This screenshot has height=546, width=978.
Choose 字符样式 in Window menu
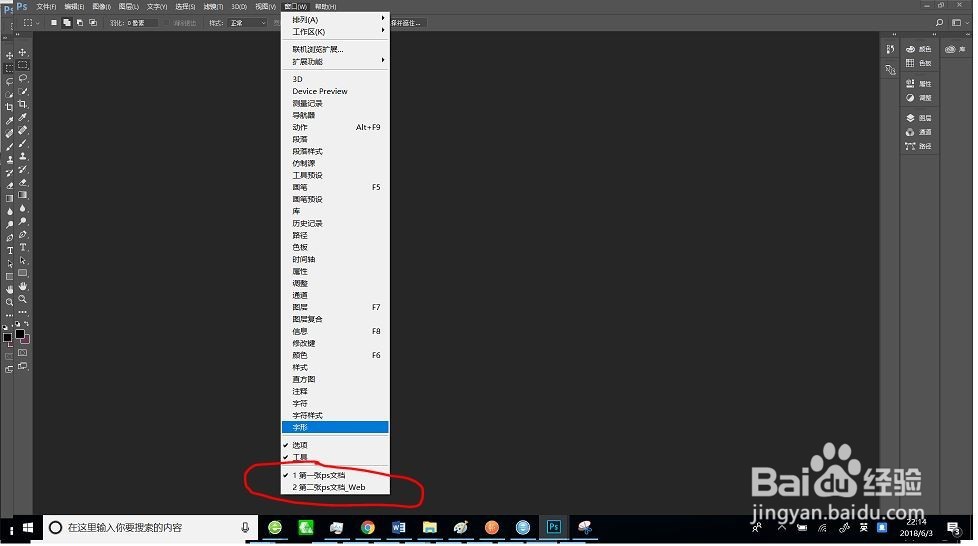click(335, 416)
